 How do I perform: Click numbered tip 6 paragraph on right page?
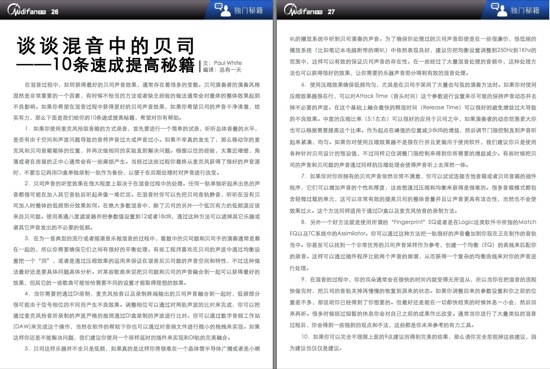click(413, 125)
